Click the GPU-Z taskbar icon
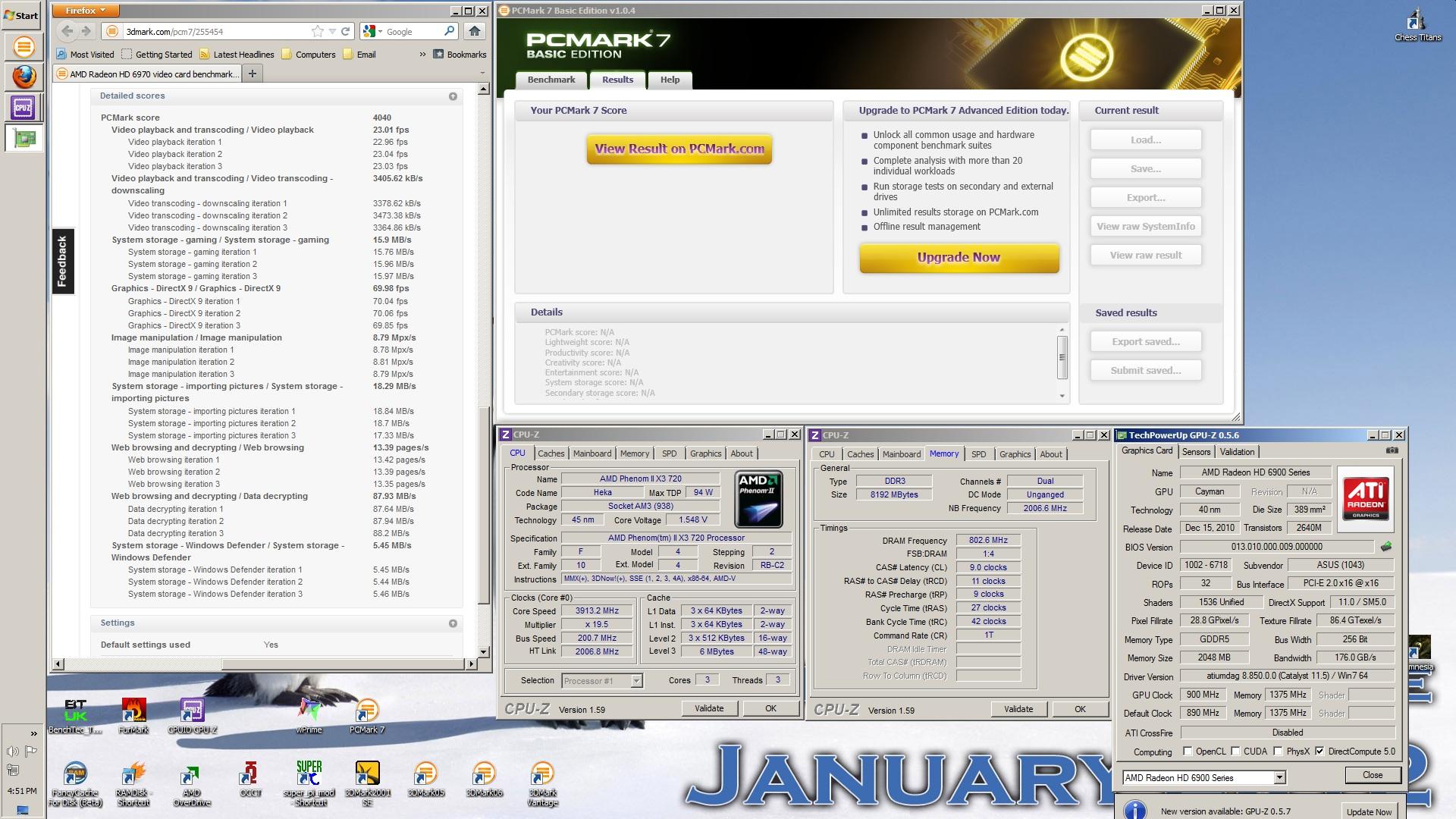Image resolution: width=1456 pixels, height=819 pixels. coord(24,138)
